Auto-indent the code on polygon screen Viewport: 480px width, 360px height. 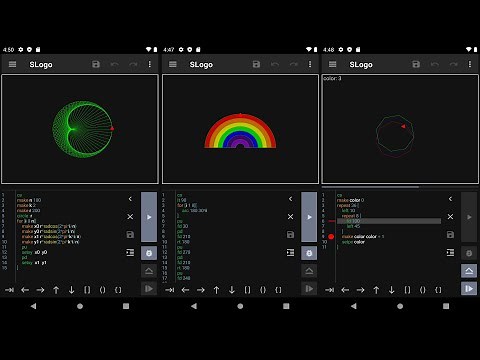tap(450, 253)
